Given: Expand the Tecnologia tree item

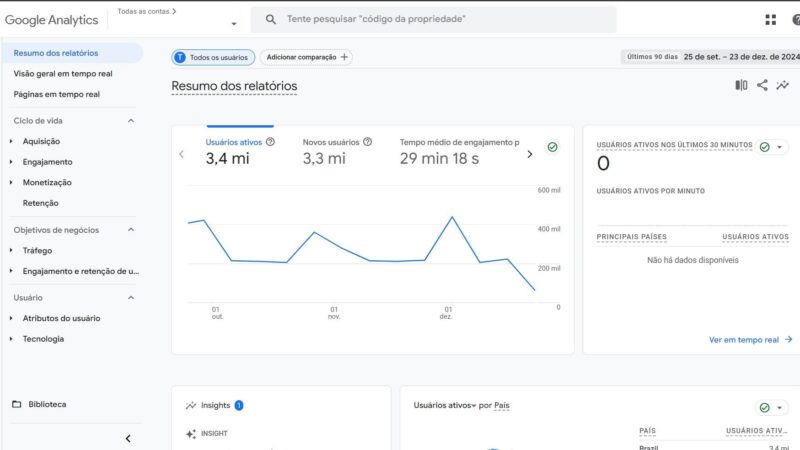Looking at the screenshot, I should (11, 338).
